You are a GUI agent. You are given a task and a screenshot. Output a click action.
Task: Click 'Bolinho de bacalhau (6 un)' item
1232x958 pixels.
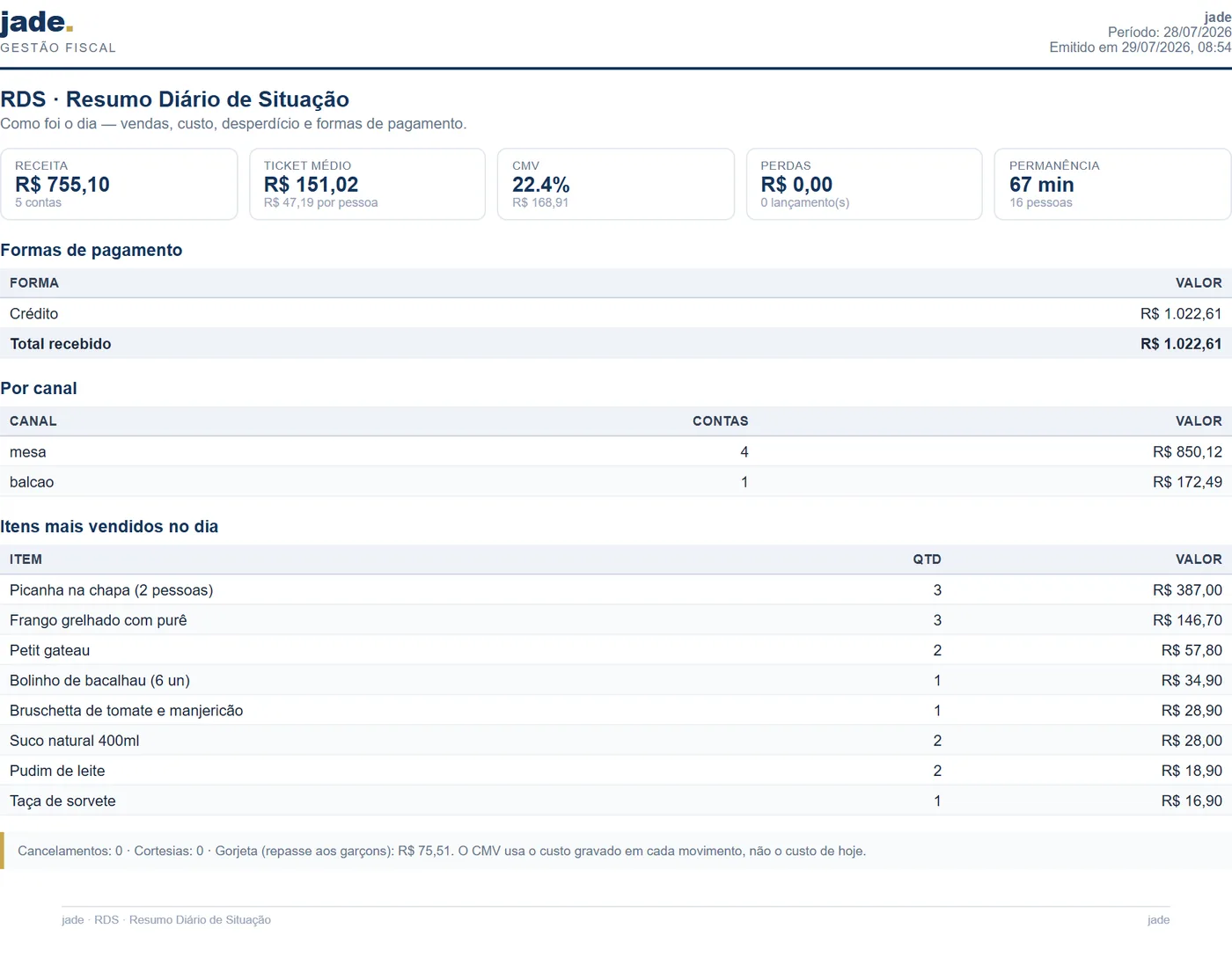(100, 680)
